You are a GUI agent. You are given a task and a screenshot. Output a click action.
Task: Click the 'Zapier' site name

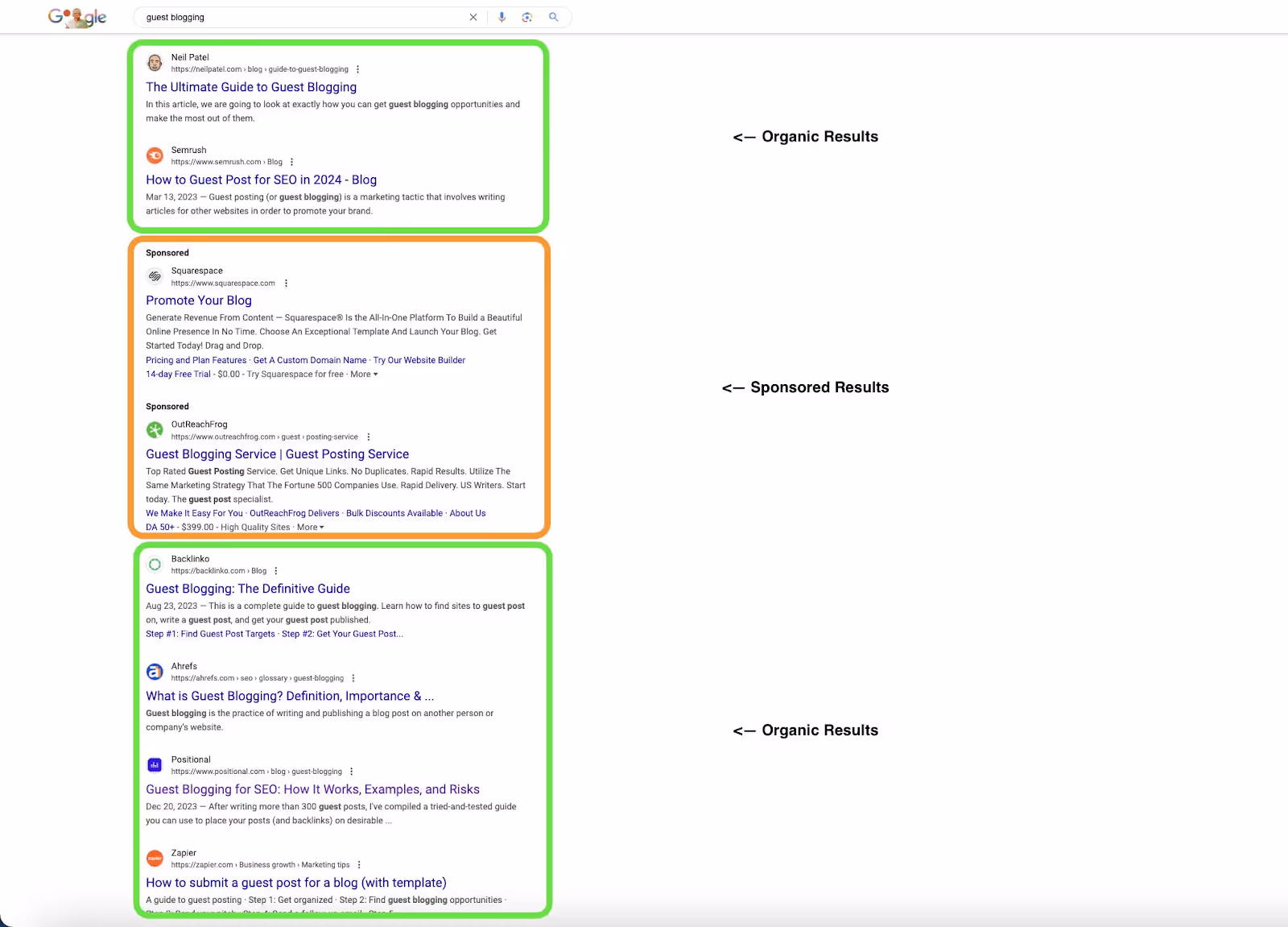tap(184, 853)
